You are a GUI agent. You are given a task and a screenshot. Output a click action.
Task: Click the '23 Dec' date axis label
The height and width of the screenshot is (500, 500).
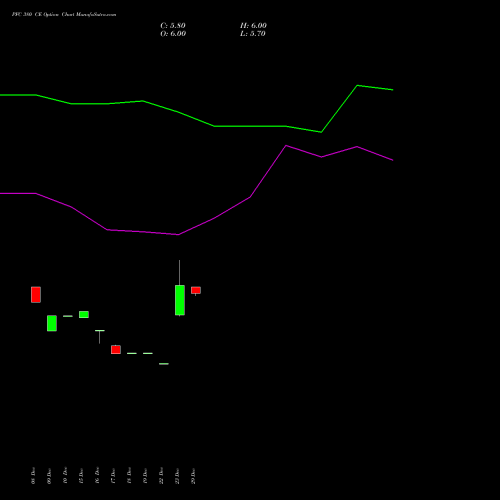[177, 476]
